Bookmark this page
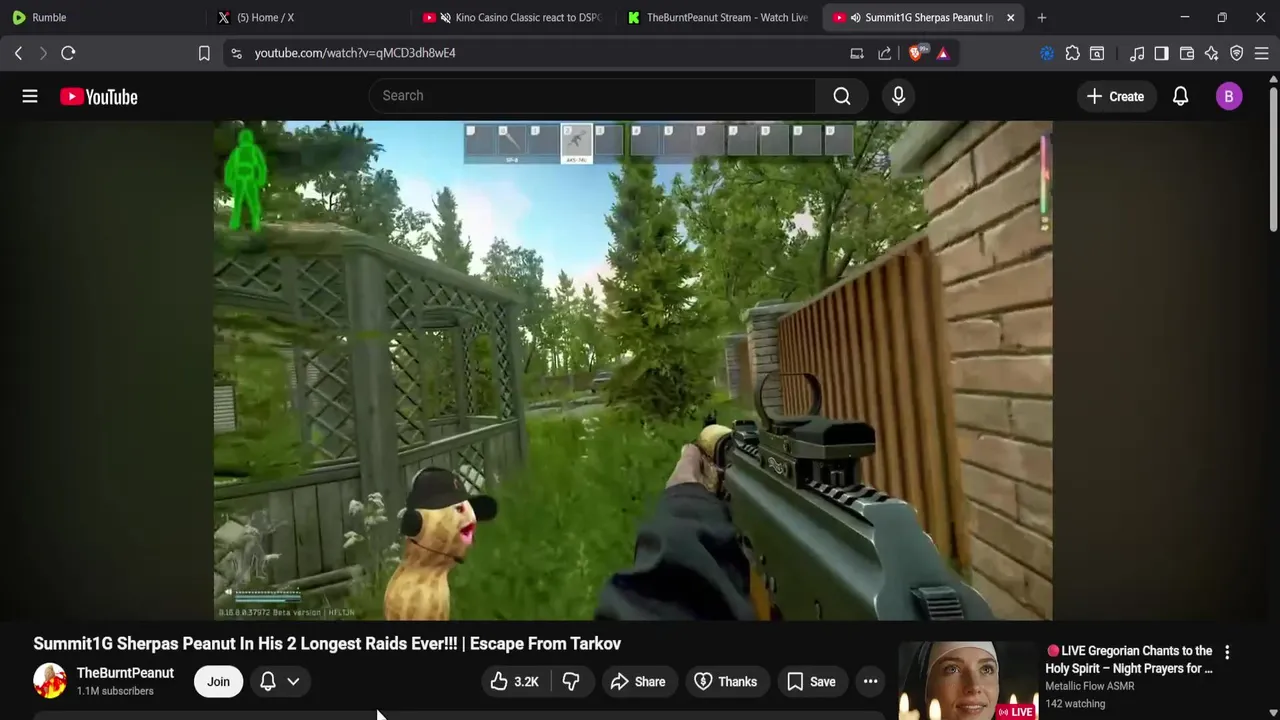Viewport: 1280px width, 720px height. coord(204,53)
